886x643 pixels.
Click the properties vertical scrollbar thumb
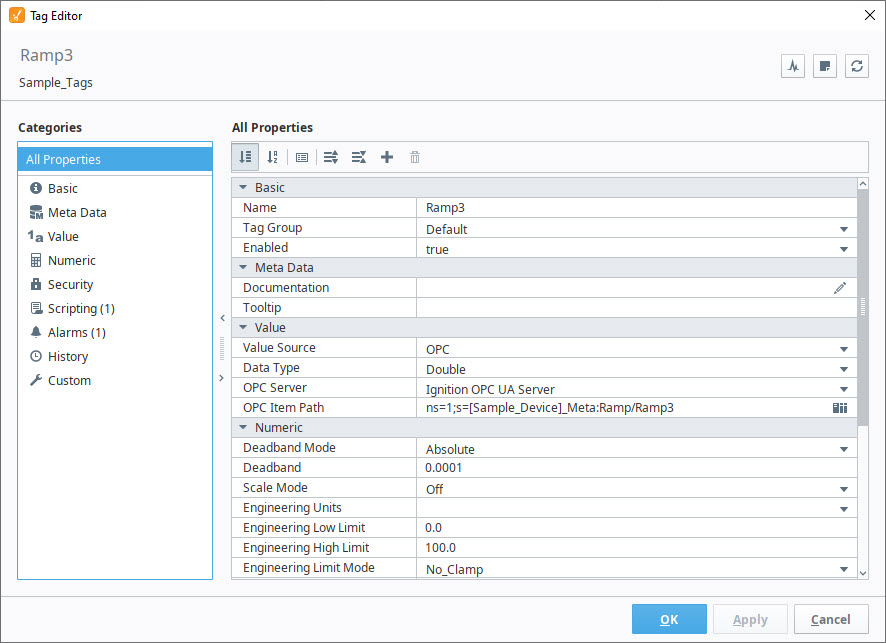point(862,307)
